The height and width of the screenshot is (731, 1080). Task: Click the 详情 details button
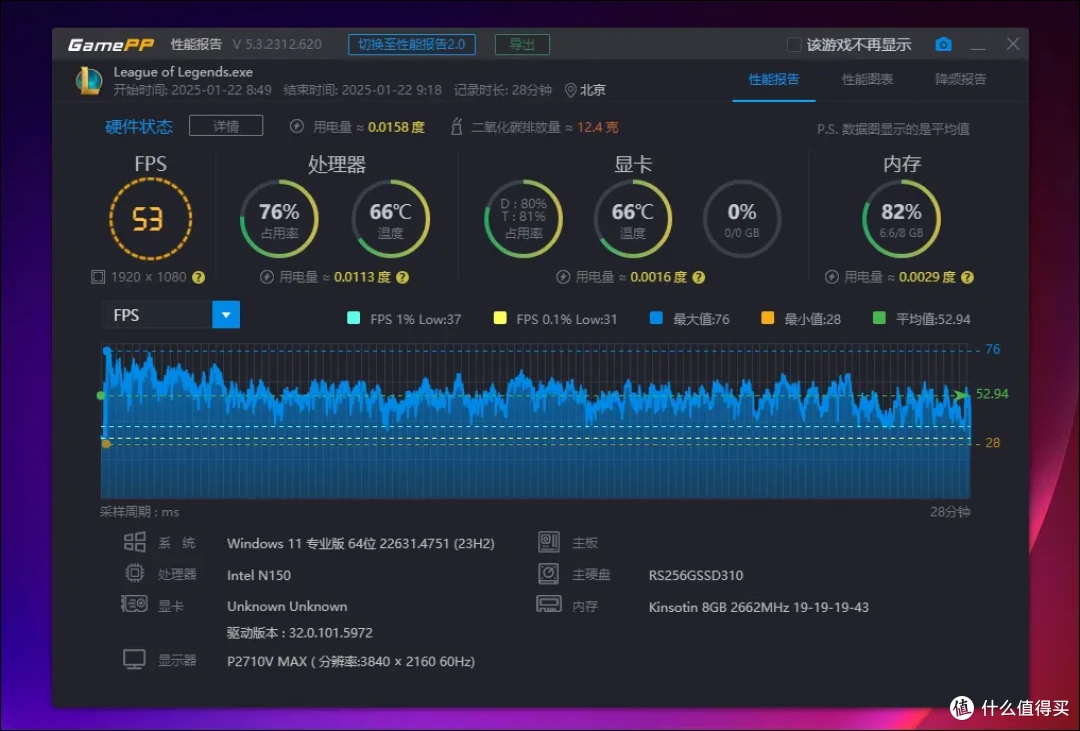tap(226, 126)
